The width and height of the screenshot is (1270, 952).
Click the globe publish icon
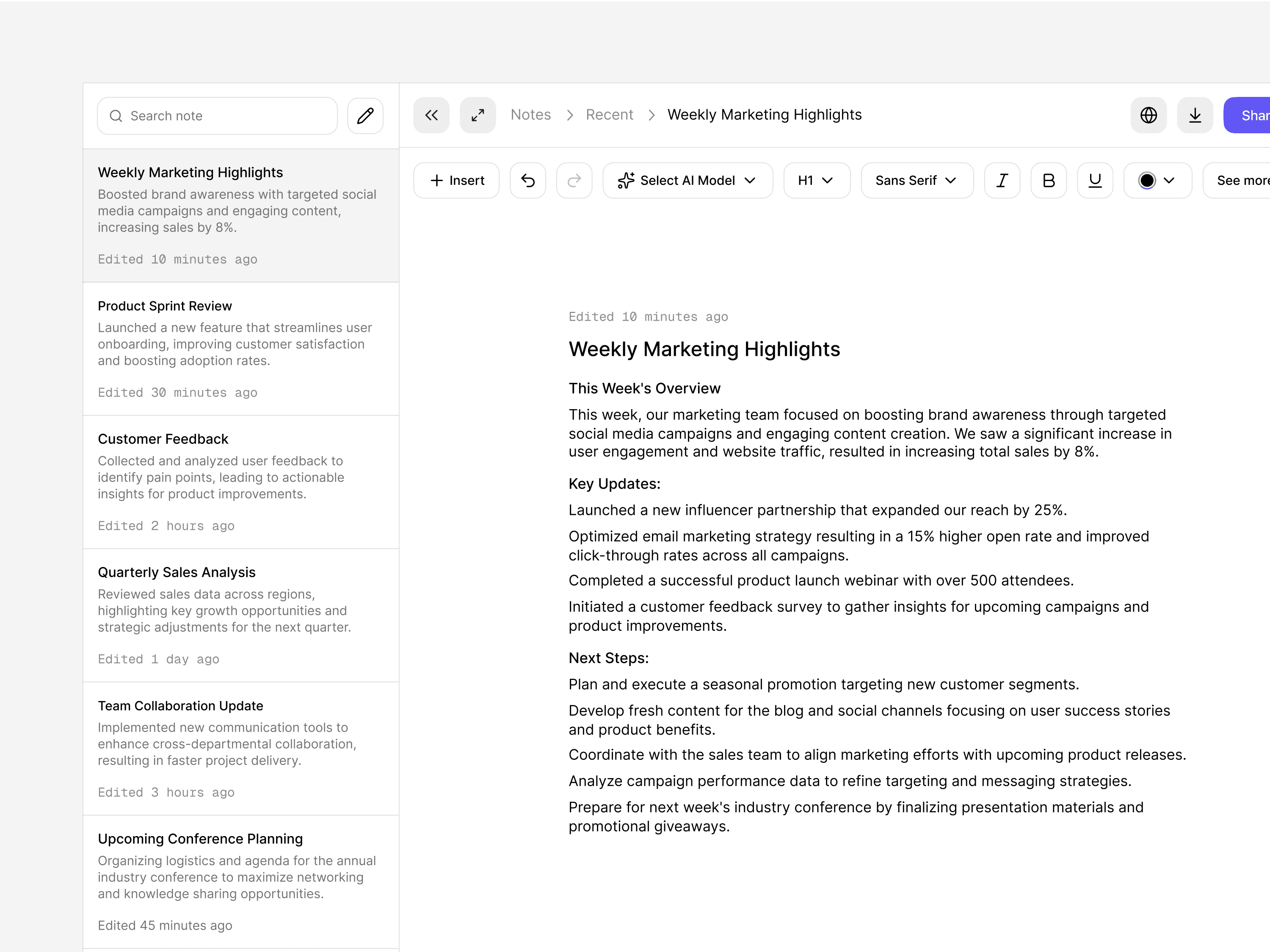pos(1148,115)
